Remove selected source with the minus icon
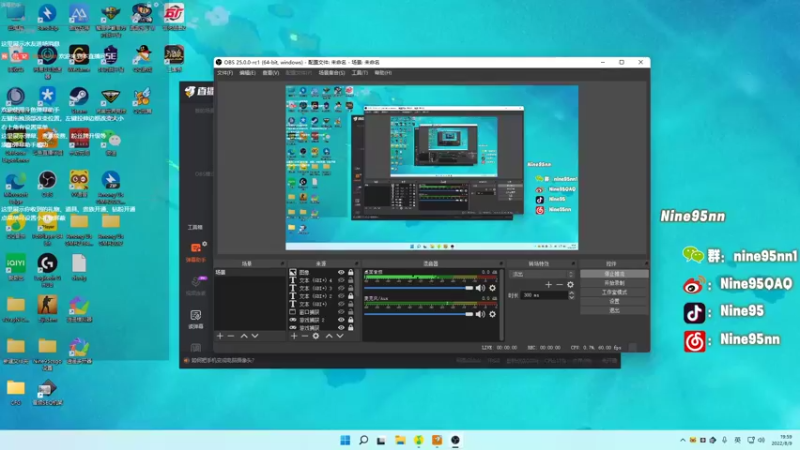800x450 pixels. pyautogui.click(x=305, y=336)
